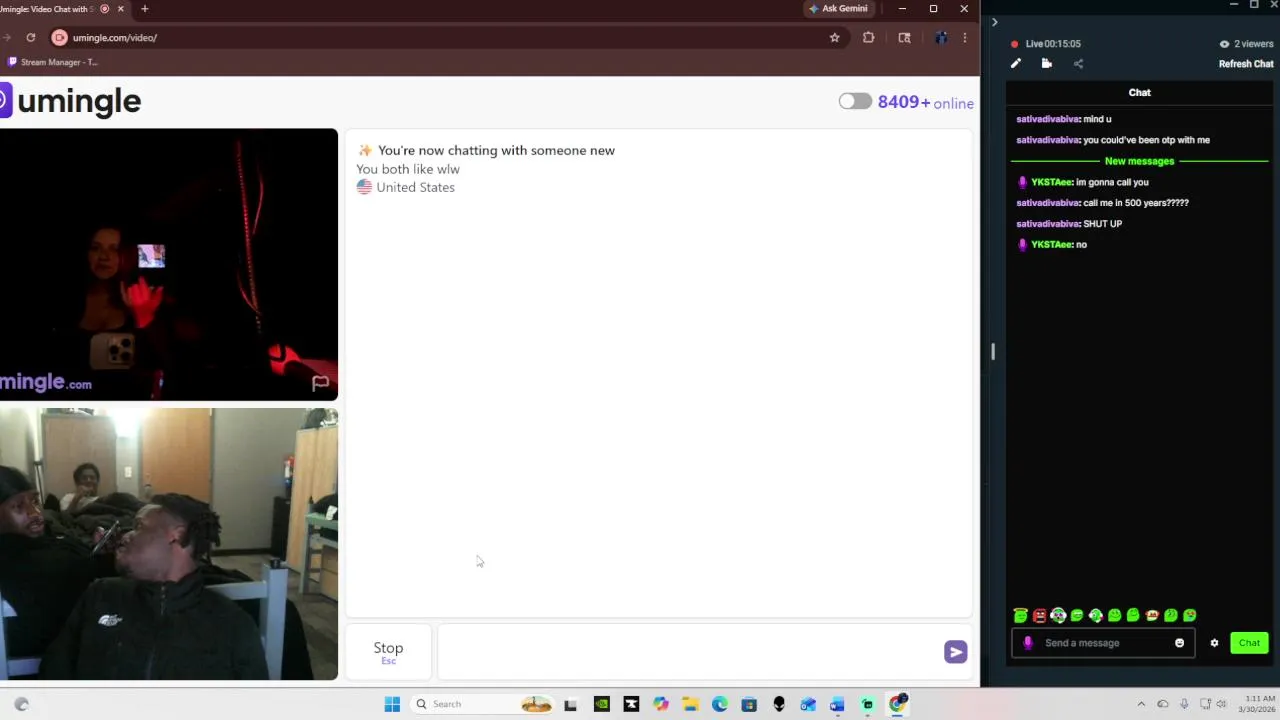The image size is (1280, 720).
Task: Click the Ask Gemini button
Action: coord(838,9)
